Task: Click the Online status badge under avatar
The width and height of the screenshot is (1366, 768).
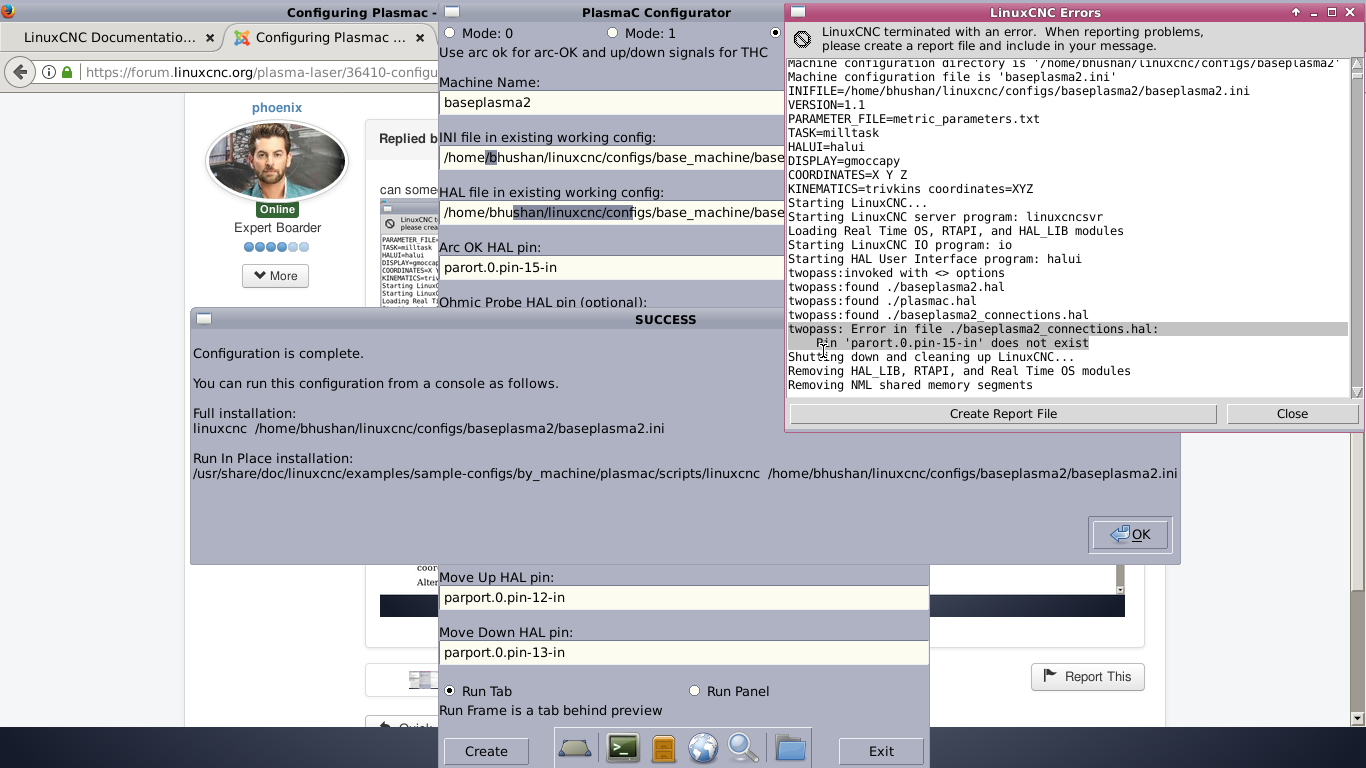Action: pyautogui.click(x=277, y=210)
